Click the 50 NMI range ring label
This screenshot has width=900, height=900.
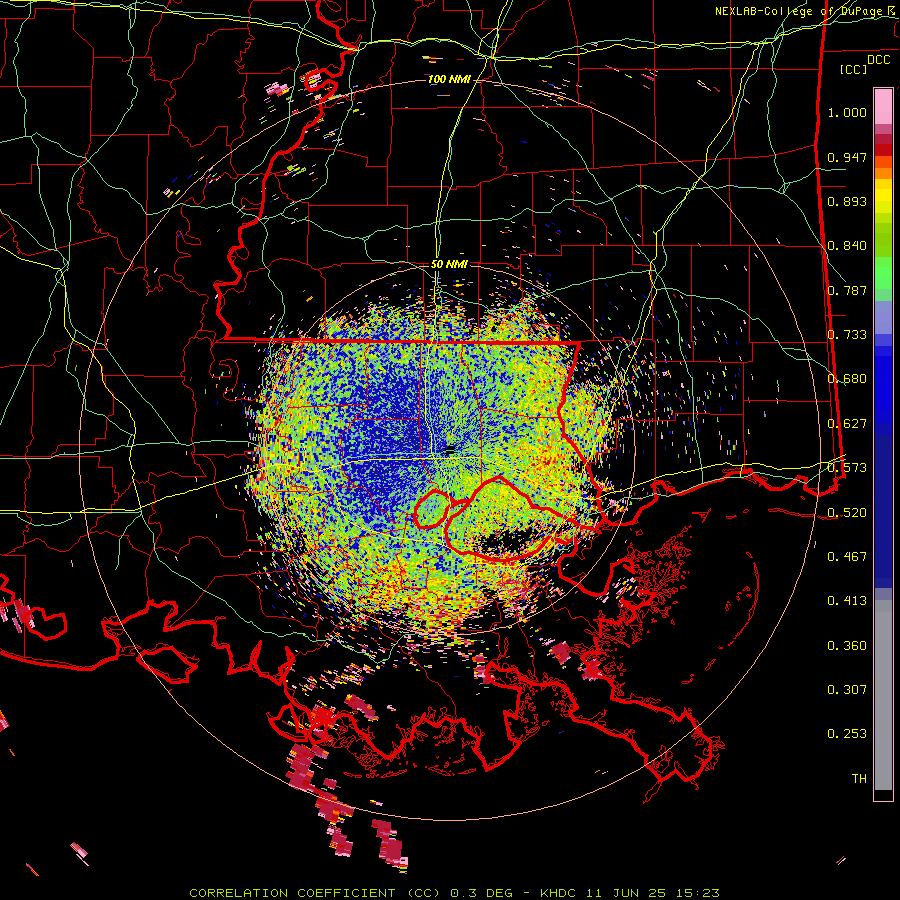pos(449,265)
